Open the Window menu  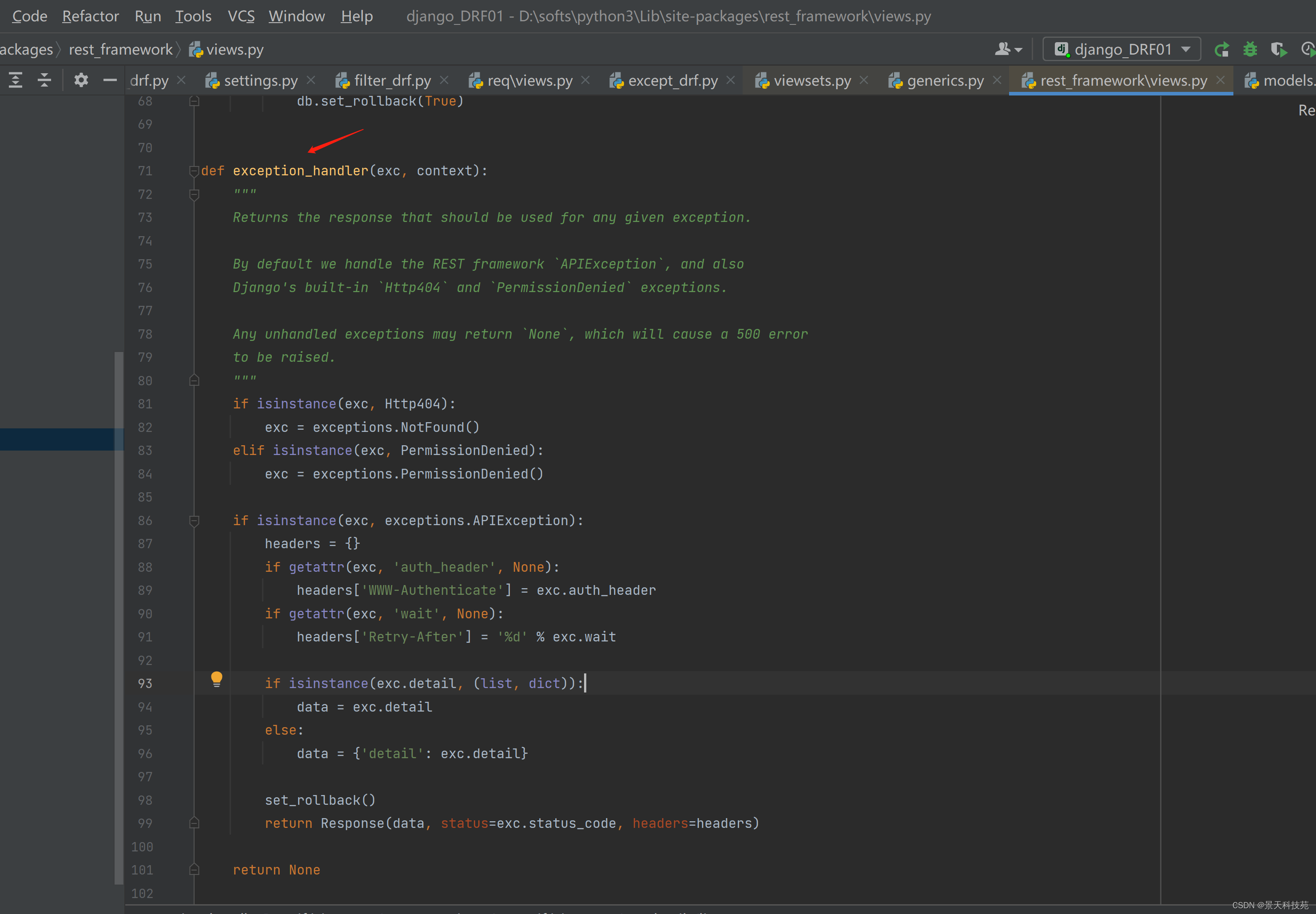pos(297,16)
